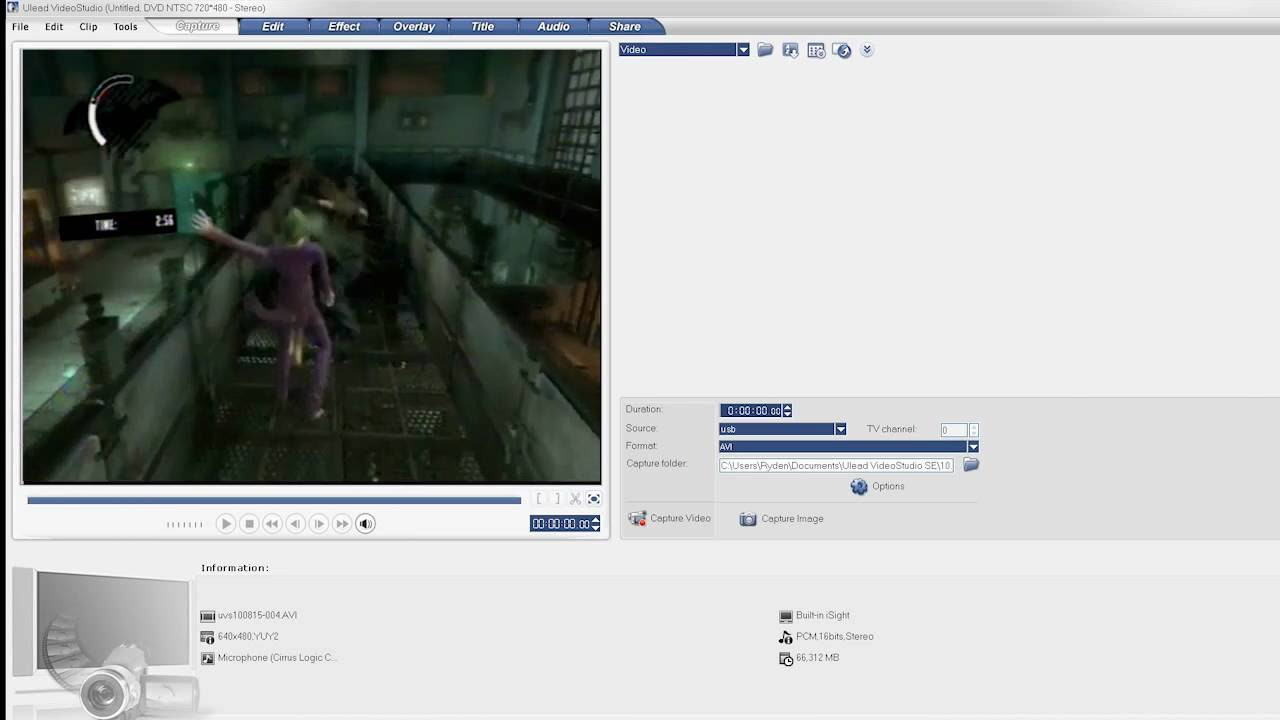Select the '66,312 MB' free space text
This screenshot has height=720, width=1280.
click(x=817, y=658)
